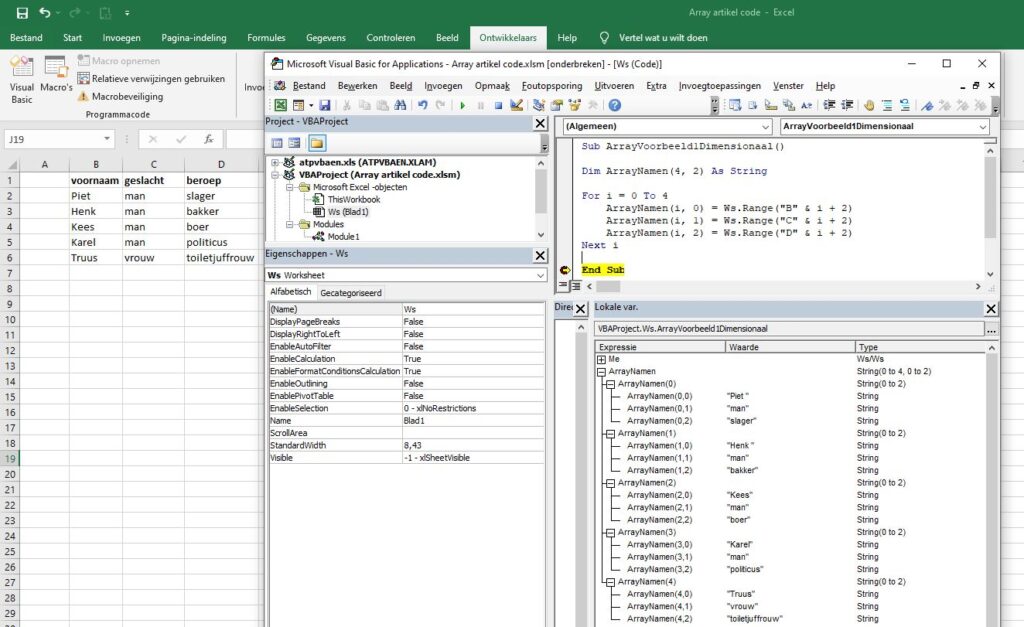
Task: Click the Reset stop icon in VBA toolbar
Action: pos(498,105)
